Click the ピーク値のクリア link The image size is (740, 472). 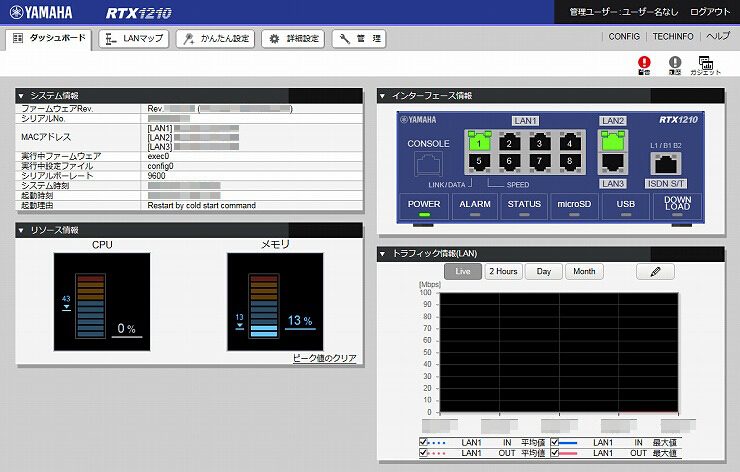(324, 358)
